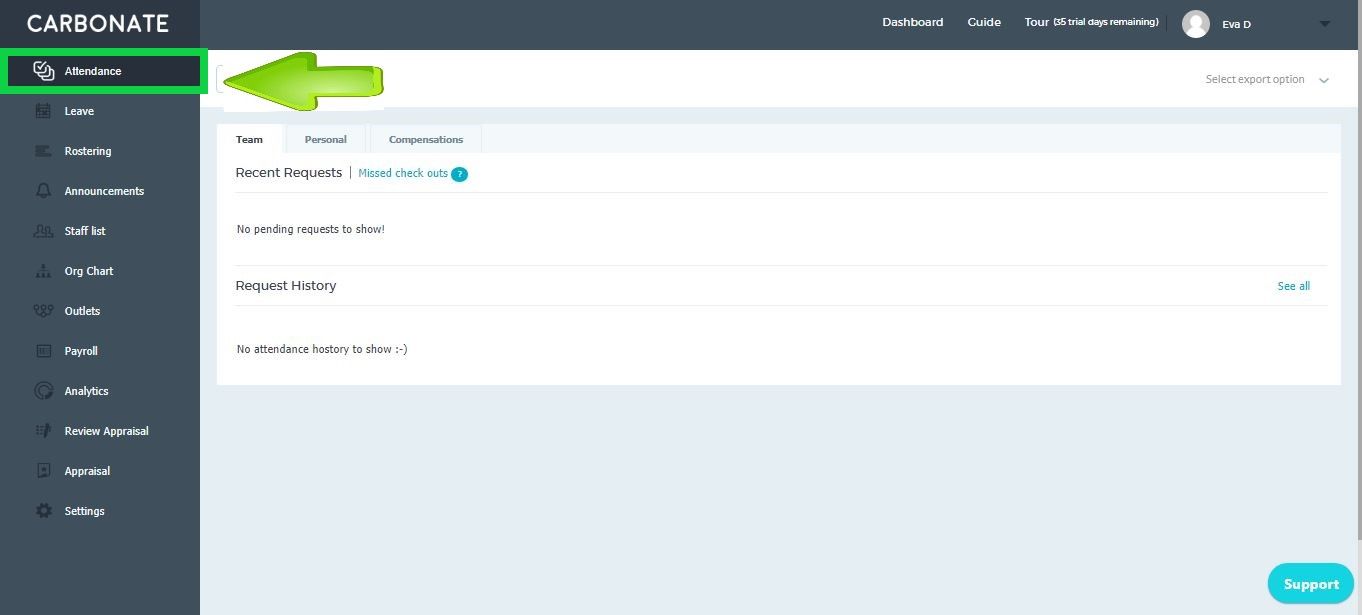Click the "35 trial days remaining" text
This screenshot has width=1362, height=615.
pyautogui.click(x=1106, y=22)
